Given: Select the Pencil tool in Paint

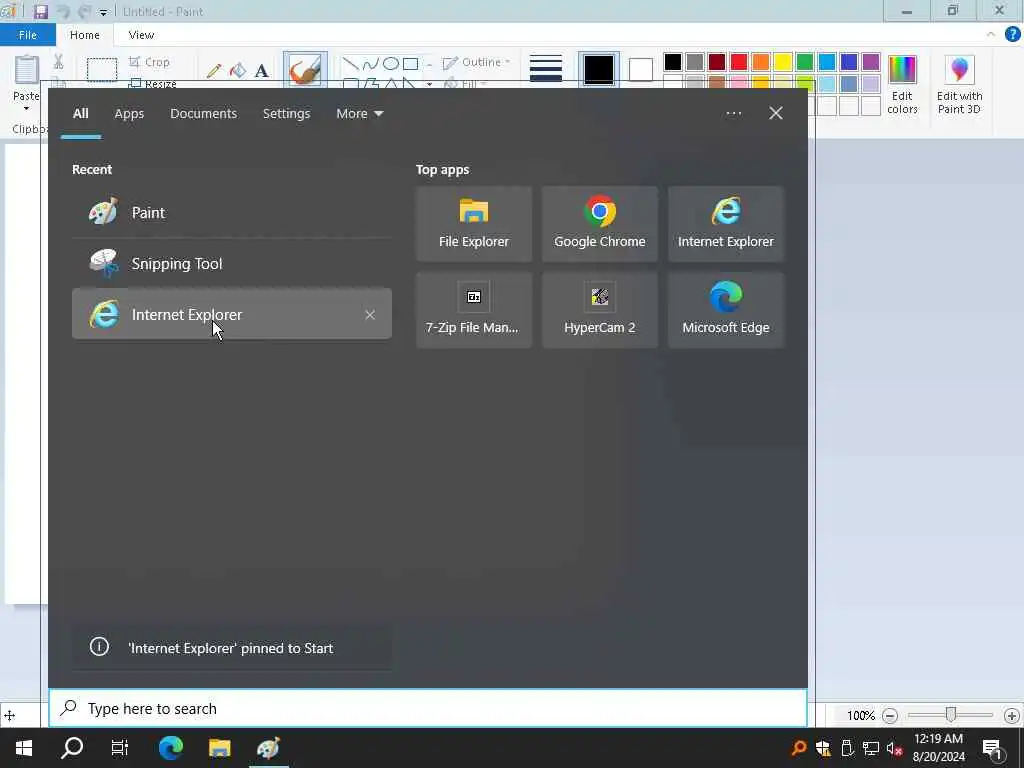Looking at the screenshot, I should click(214, 71).
